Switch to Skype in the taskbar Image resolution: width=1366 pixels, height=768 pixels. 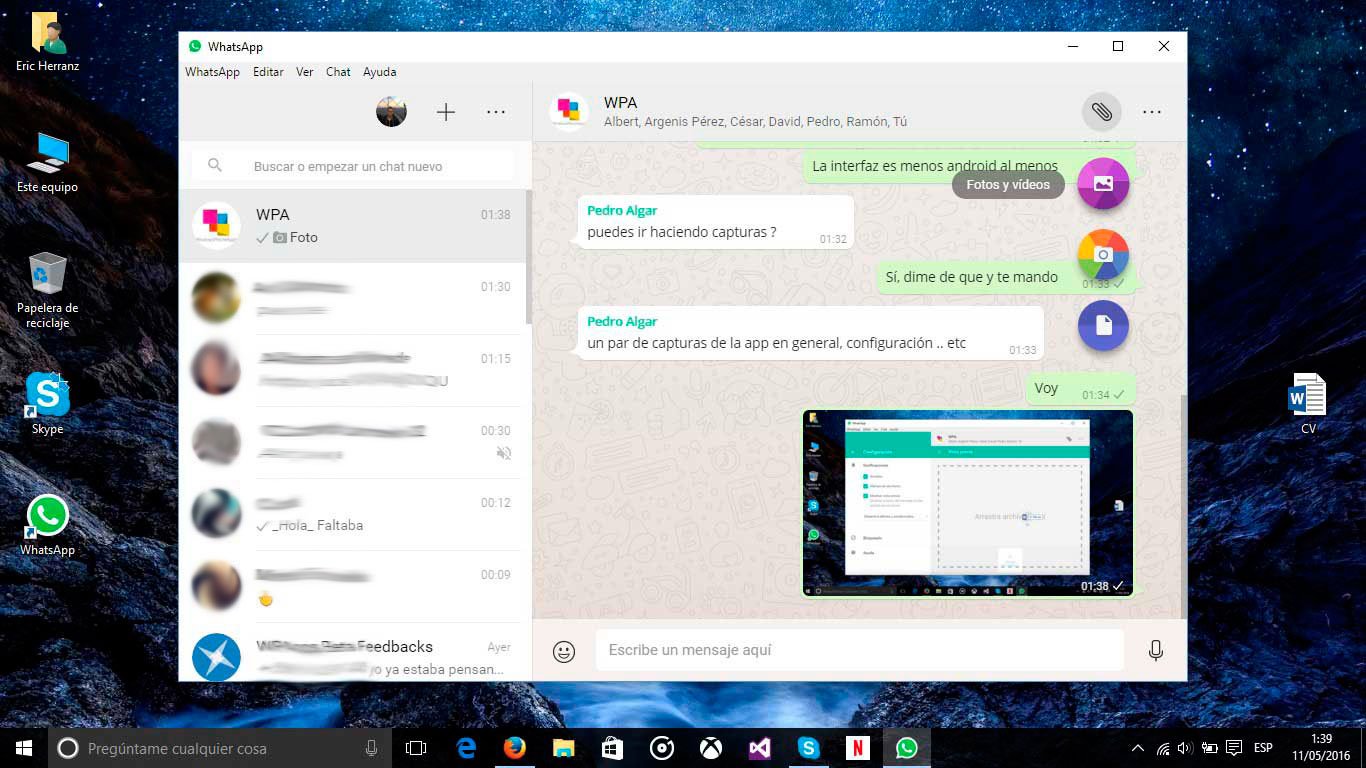(x=809, y=748)
